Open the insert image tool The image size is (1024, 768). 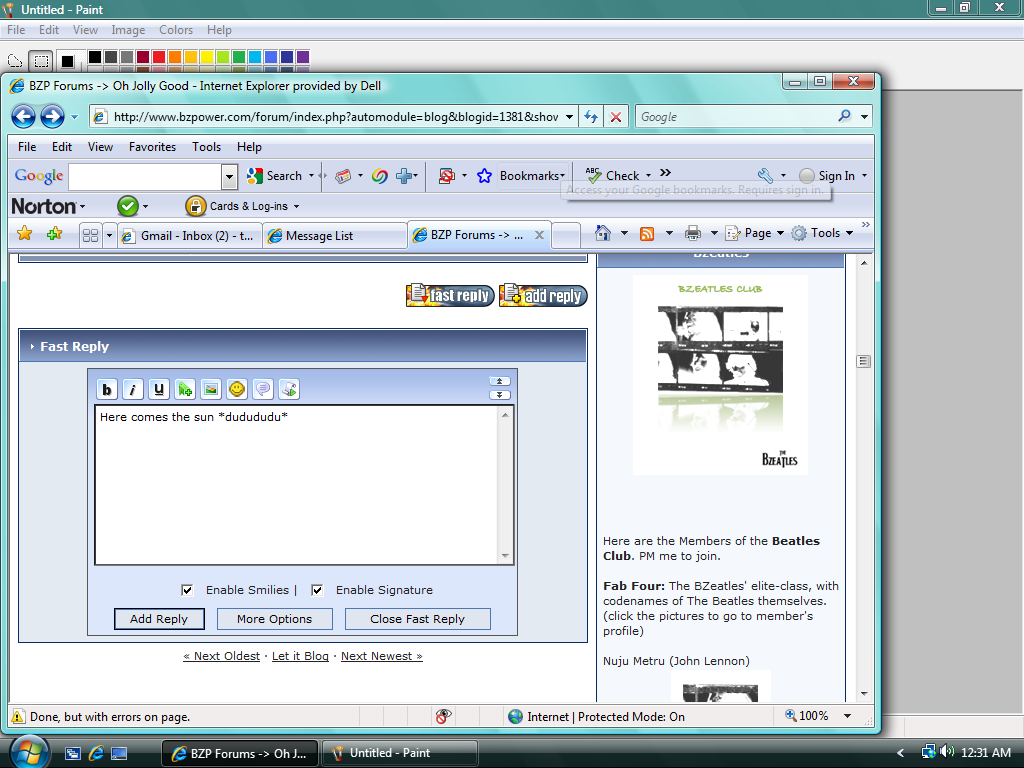click(x=211, y=389)
